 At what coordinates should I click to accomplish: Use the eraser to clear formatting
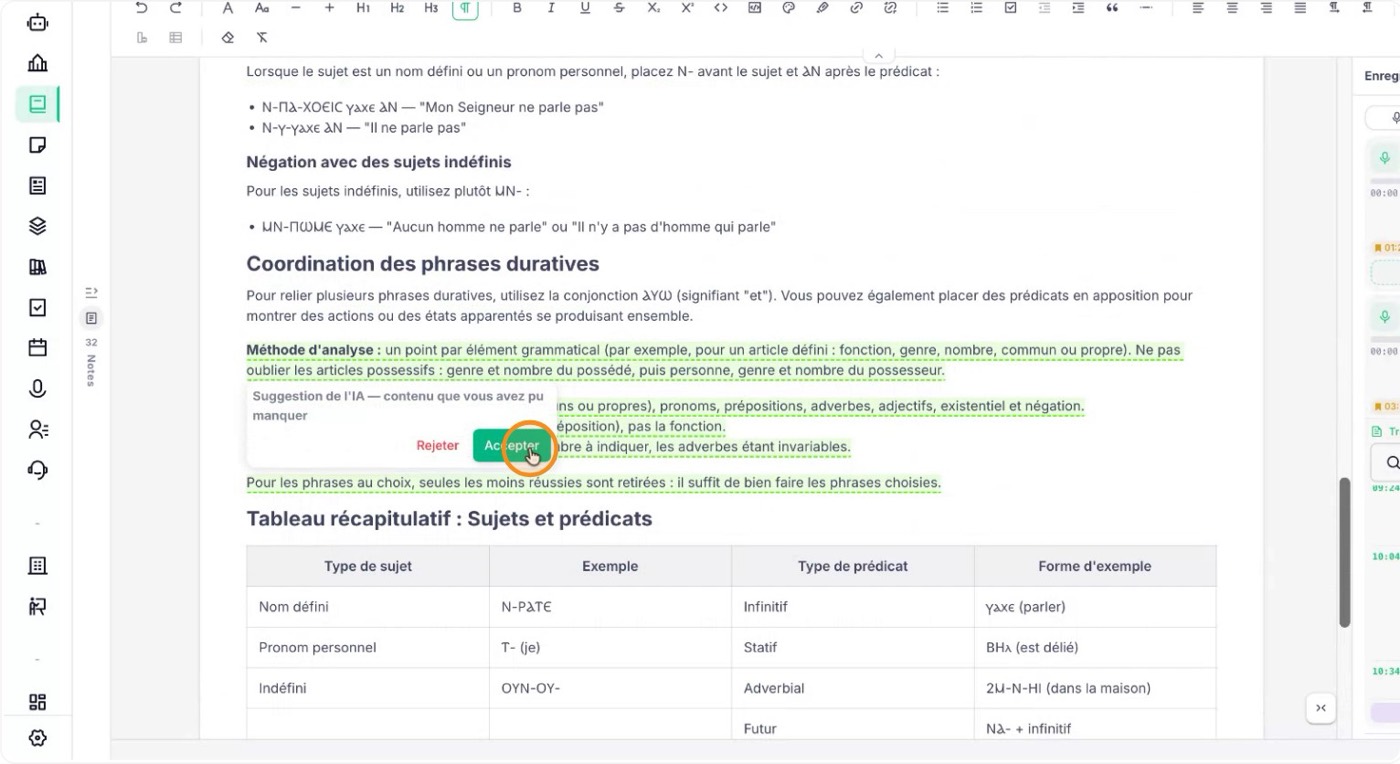coord(227,38)
